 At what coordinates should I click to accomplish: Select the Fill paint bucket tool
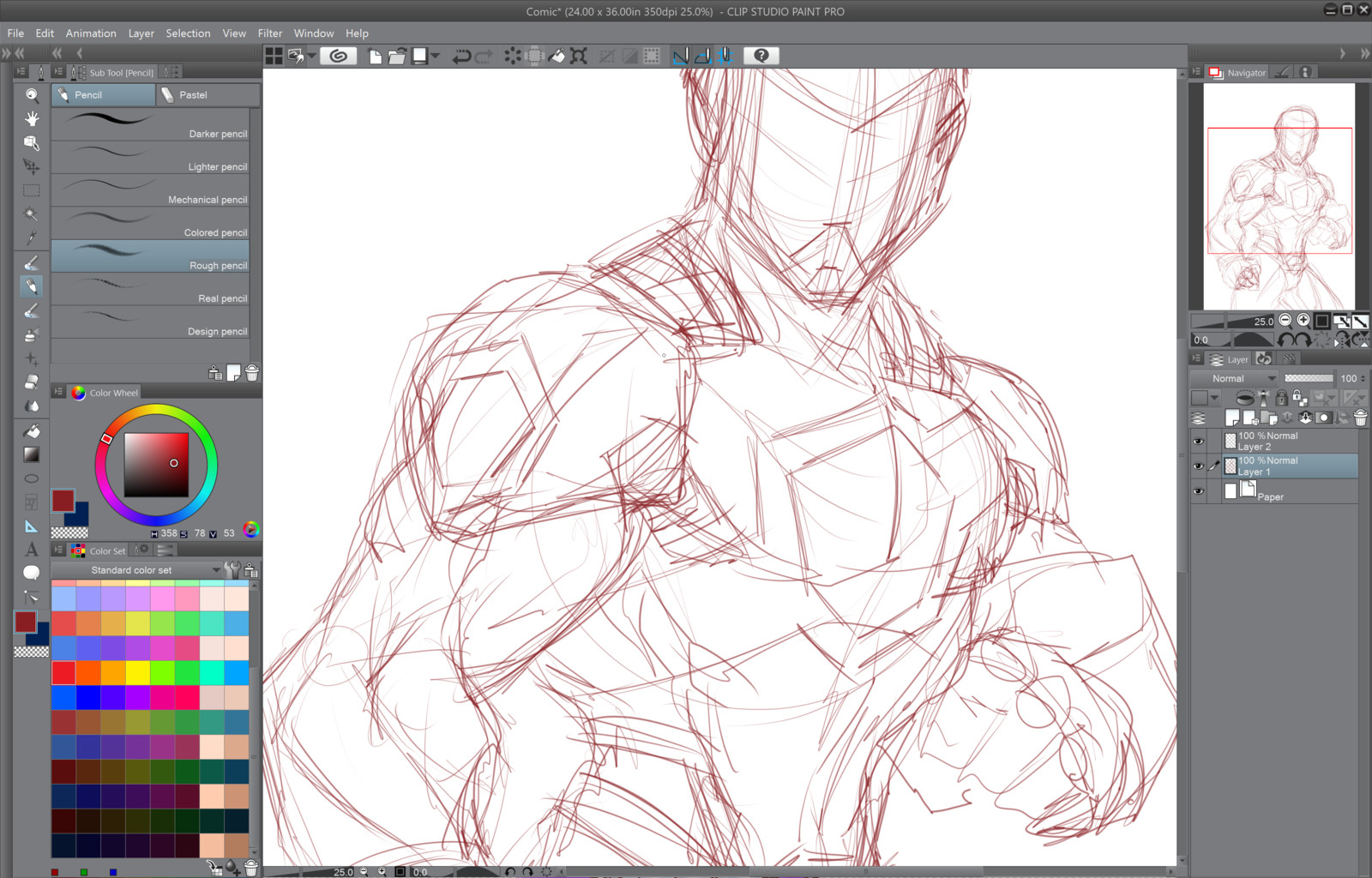pos(32,430)
